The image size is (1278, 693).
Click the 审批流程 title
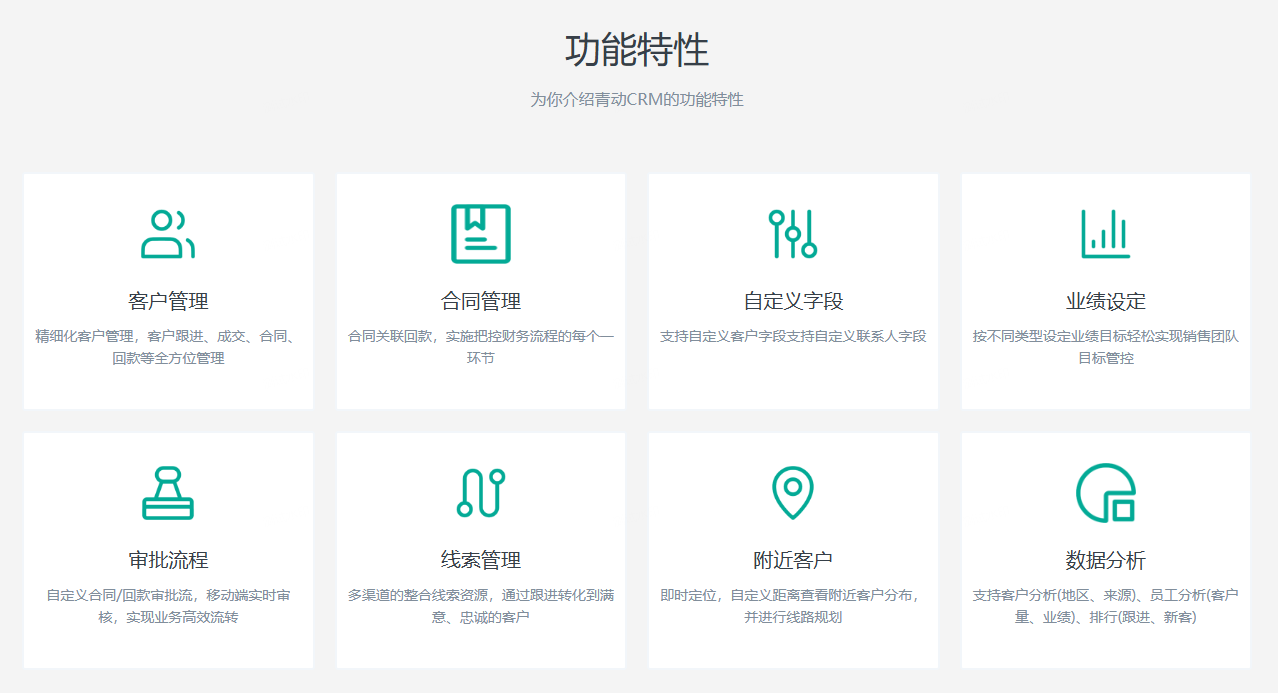click(168, 560)
